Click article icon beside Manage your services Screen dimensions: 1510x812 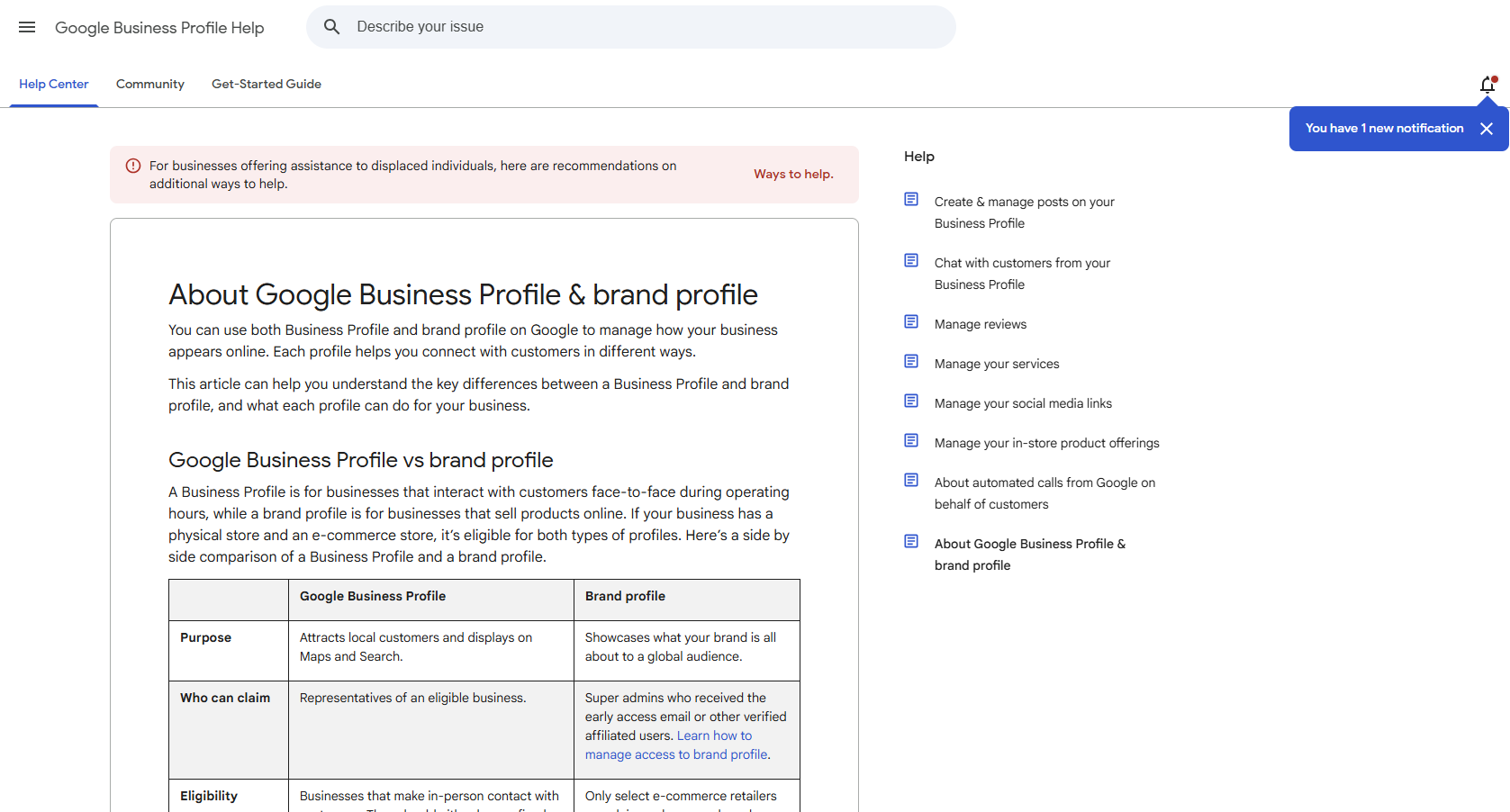click(911, 361)
